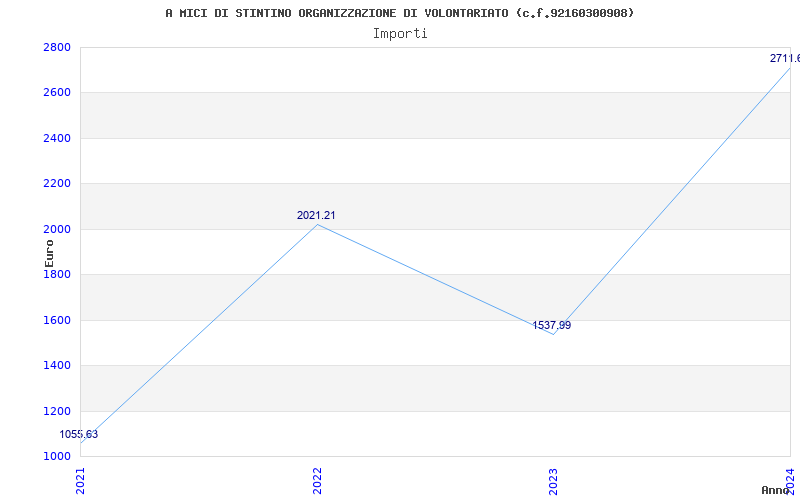Viewport: 800px width, 500px height.
Task: Click the 1200 y-axis tick label
Action: [57, 411]
